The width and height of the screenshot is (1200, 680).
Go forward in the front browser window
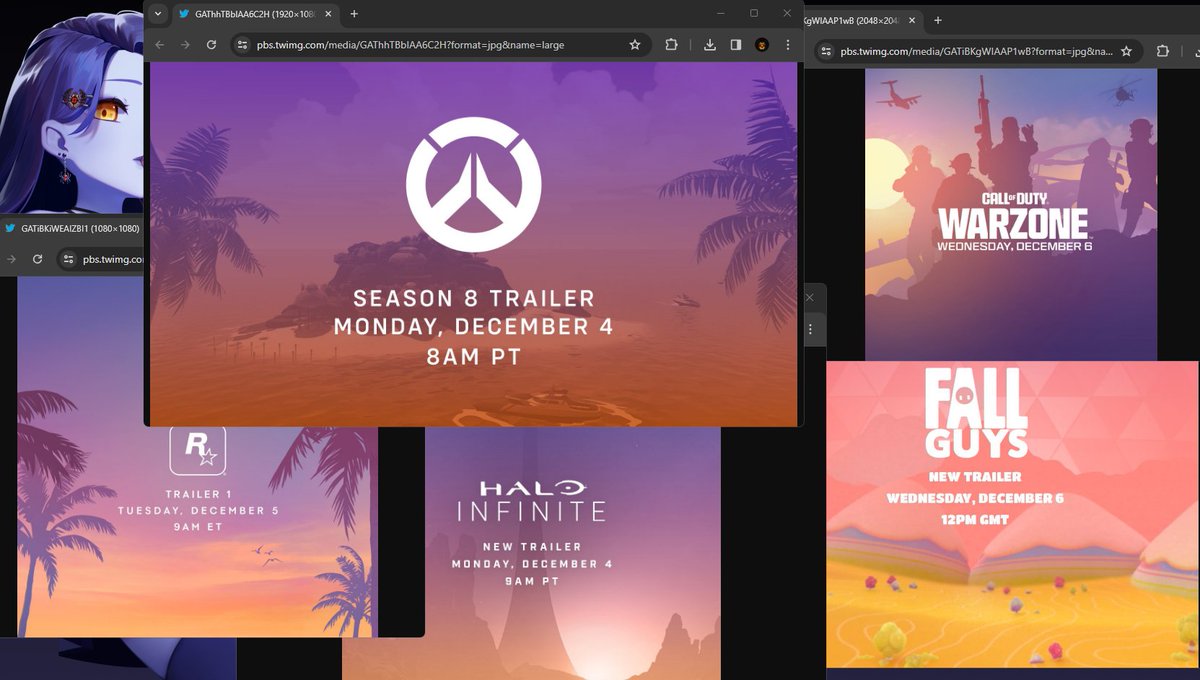coord(185,45)
